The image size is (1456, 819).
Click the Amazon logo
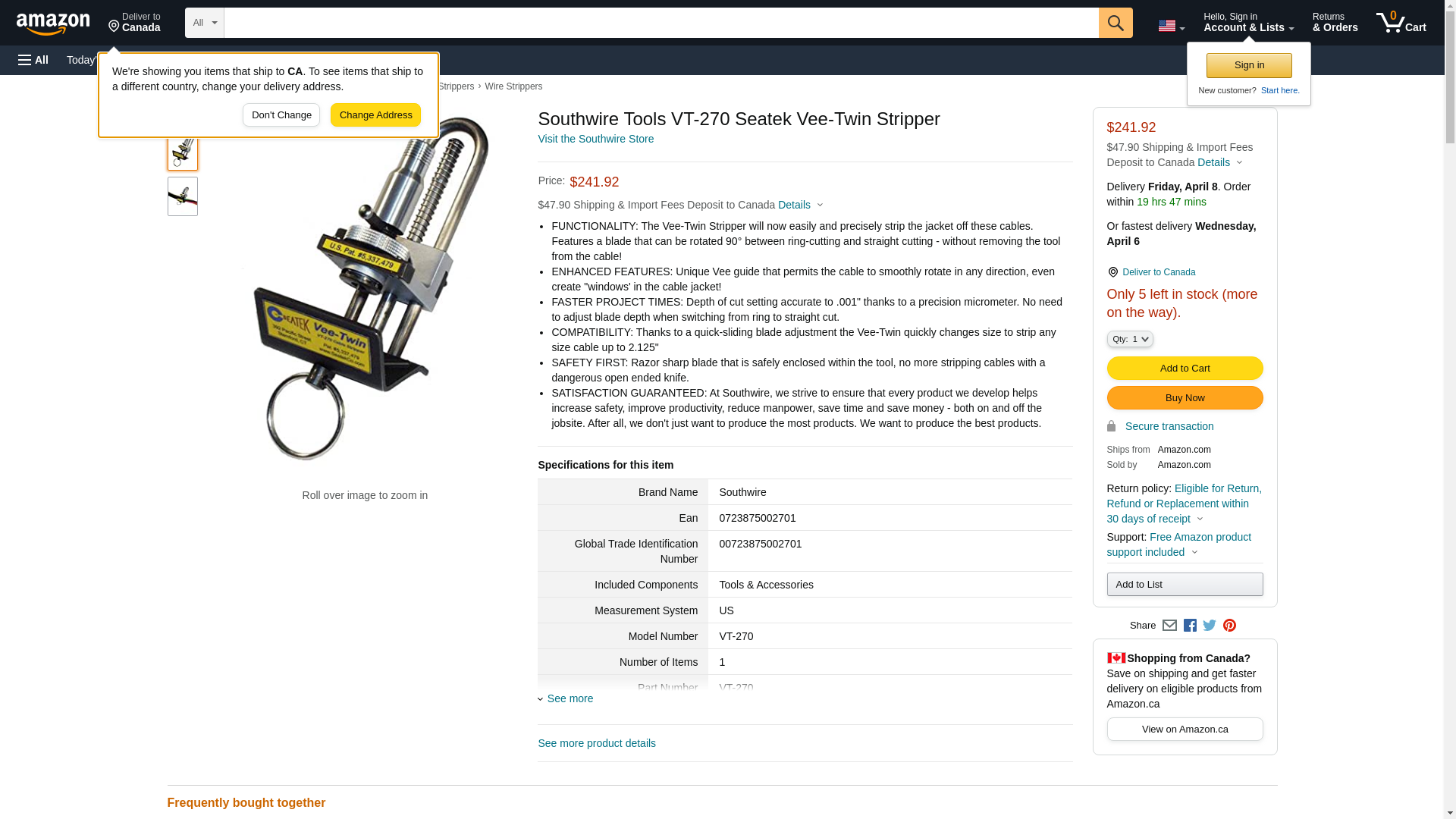click(53, 24)
